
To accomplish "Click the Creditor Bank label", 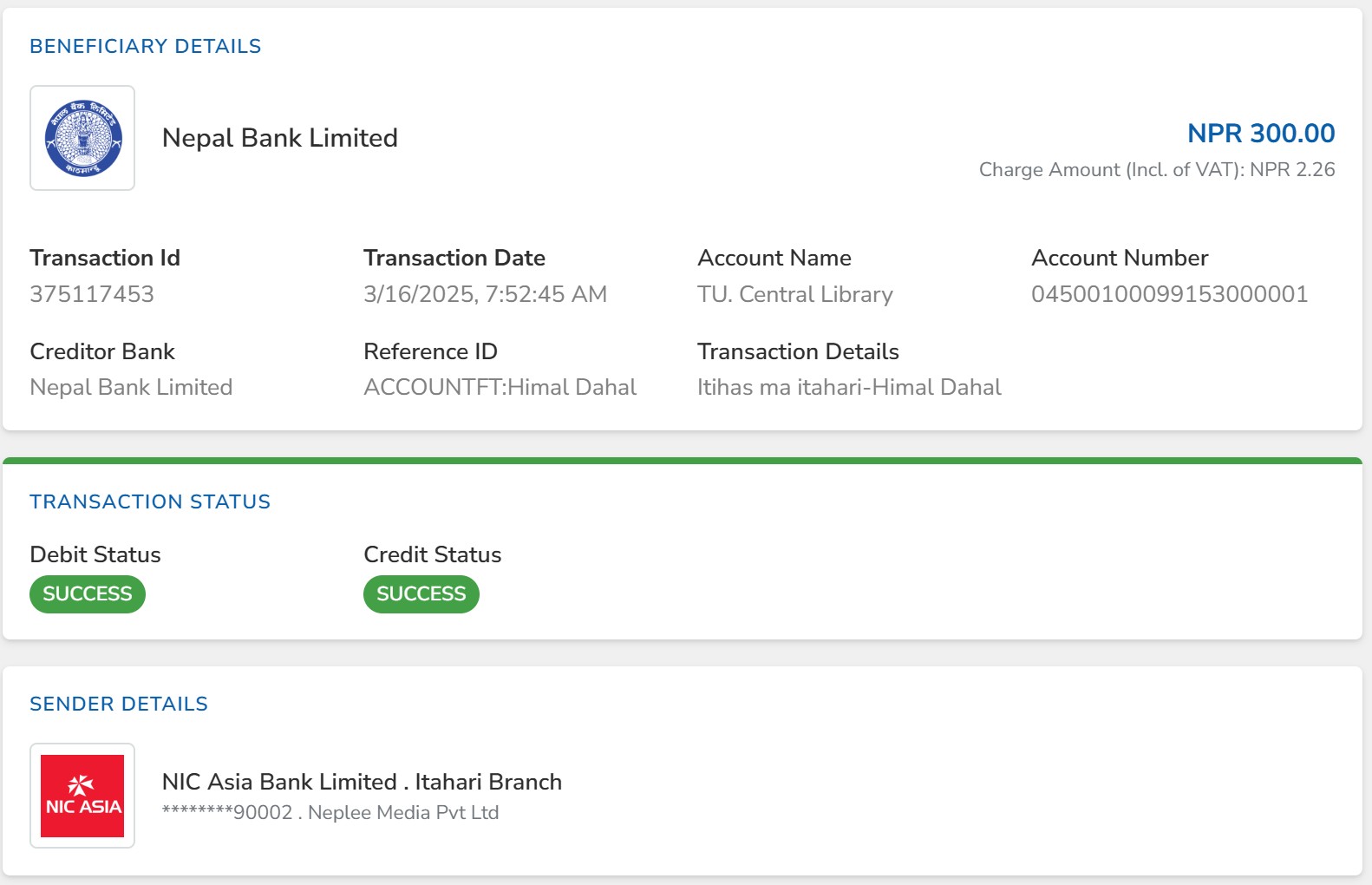I will pyautogui.click(x=102, y=352).
